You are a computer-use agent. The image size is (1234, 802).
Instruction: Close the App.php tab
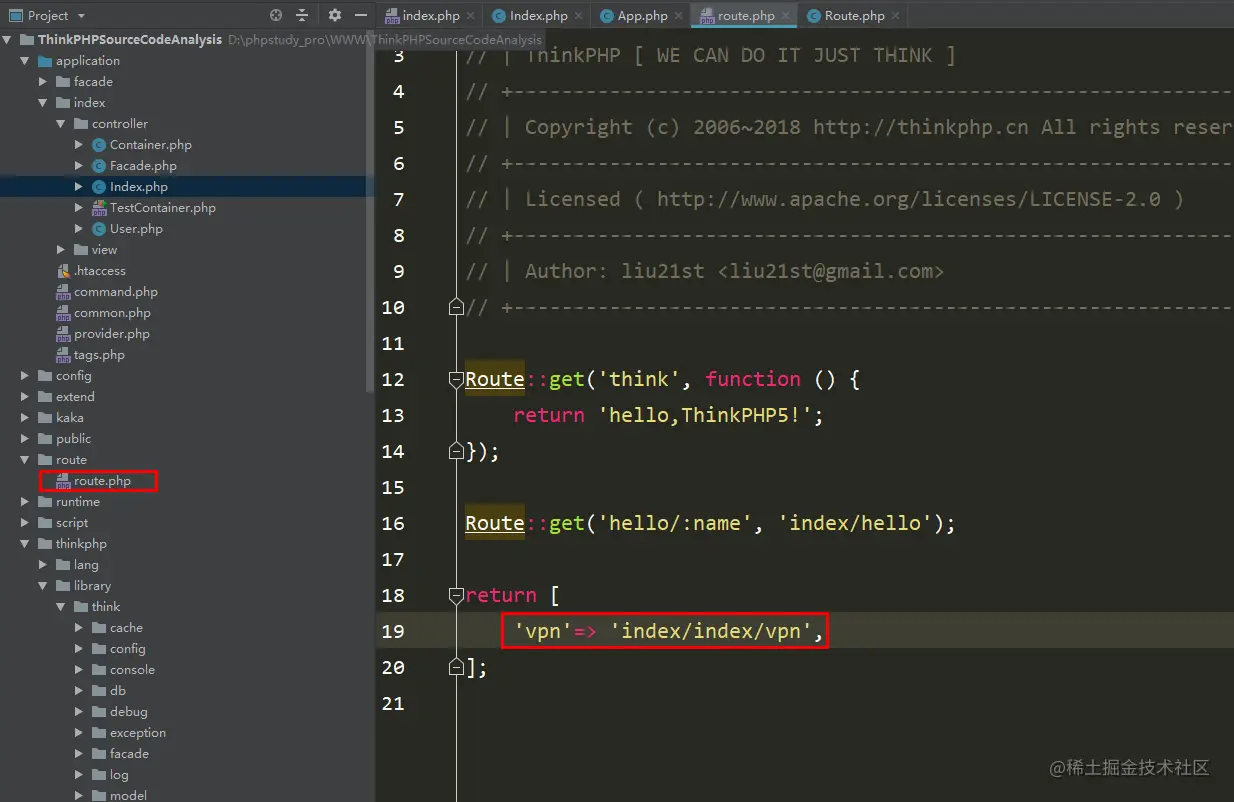[x=679, y=16]
